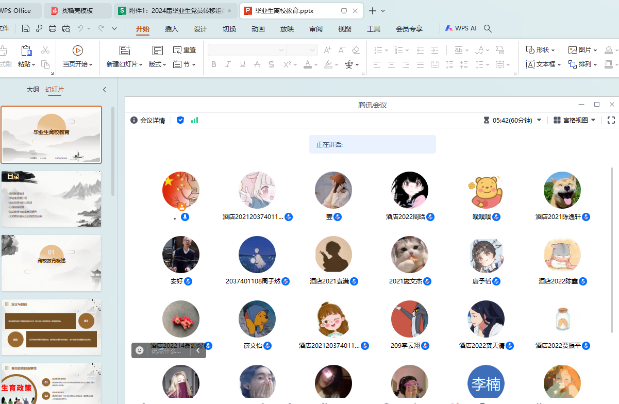
Task: Open new document tab with plus button
Action: [x=372, y=10]
